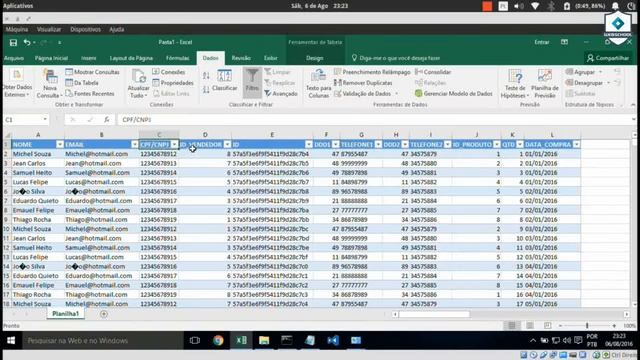Click Fontes Recentes
Viewport: 640px width, 360px height.
pyautogui.click(x=90, y=93)
